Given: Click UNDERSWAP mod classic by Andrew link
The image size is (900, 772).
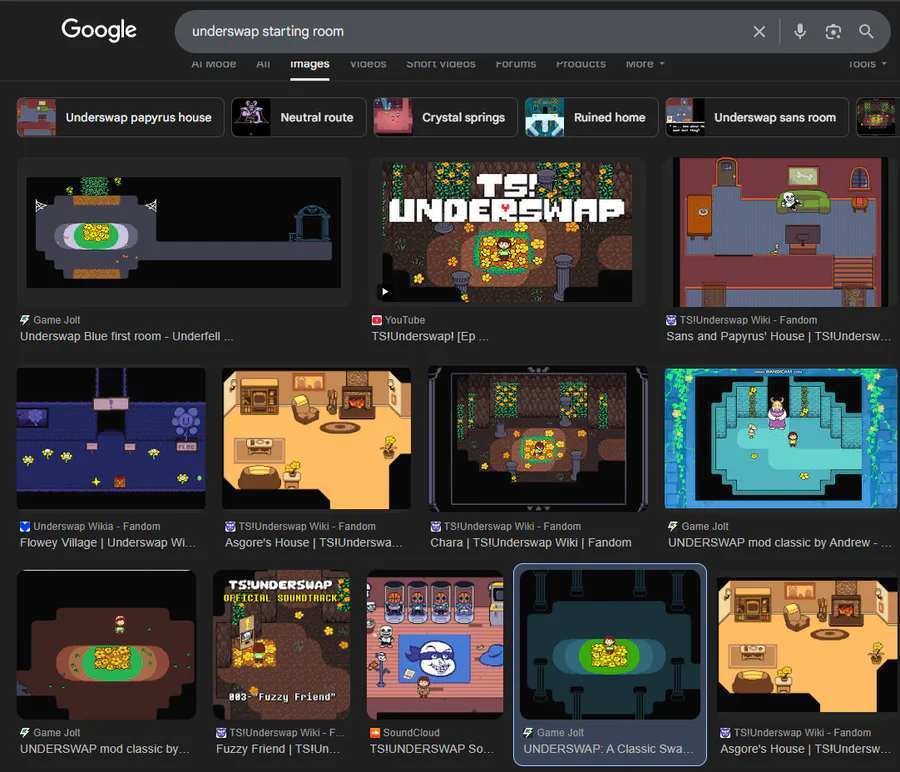Looking at the screenshot, I should (x=779, y=542).
